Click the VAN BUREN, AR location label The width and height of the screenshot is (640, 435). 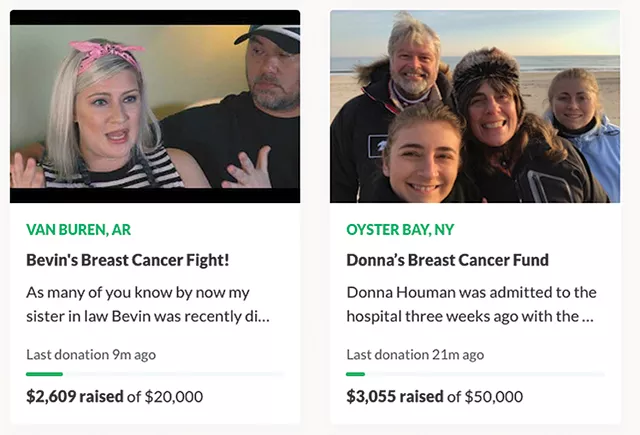78,229
